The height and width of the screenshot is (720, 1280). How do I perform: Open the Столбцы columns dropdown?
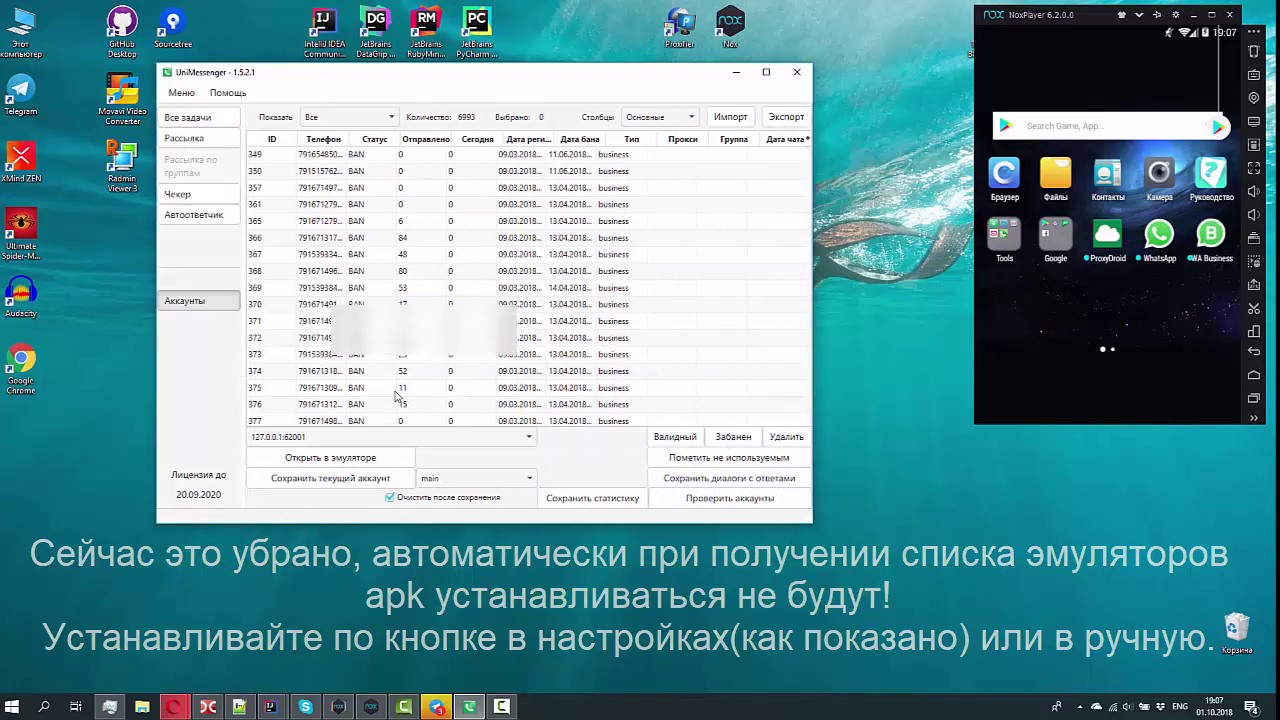tap(659, 117)
